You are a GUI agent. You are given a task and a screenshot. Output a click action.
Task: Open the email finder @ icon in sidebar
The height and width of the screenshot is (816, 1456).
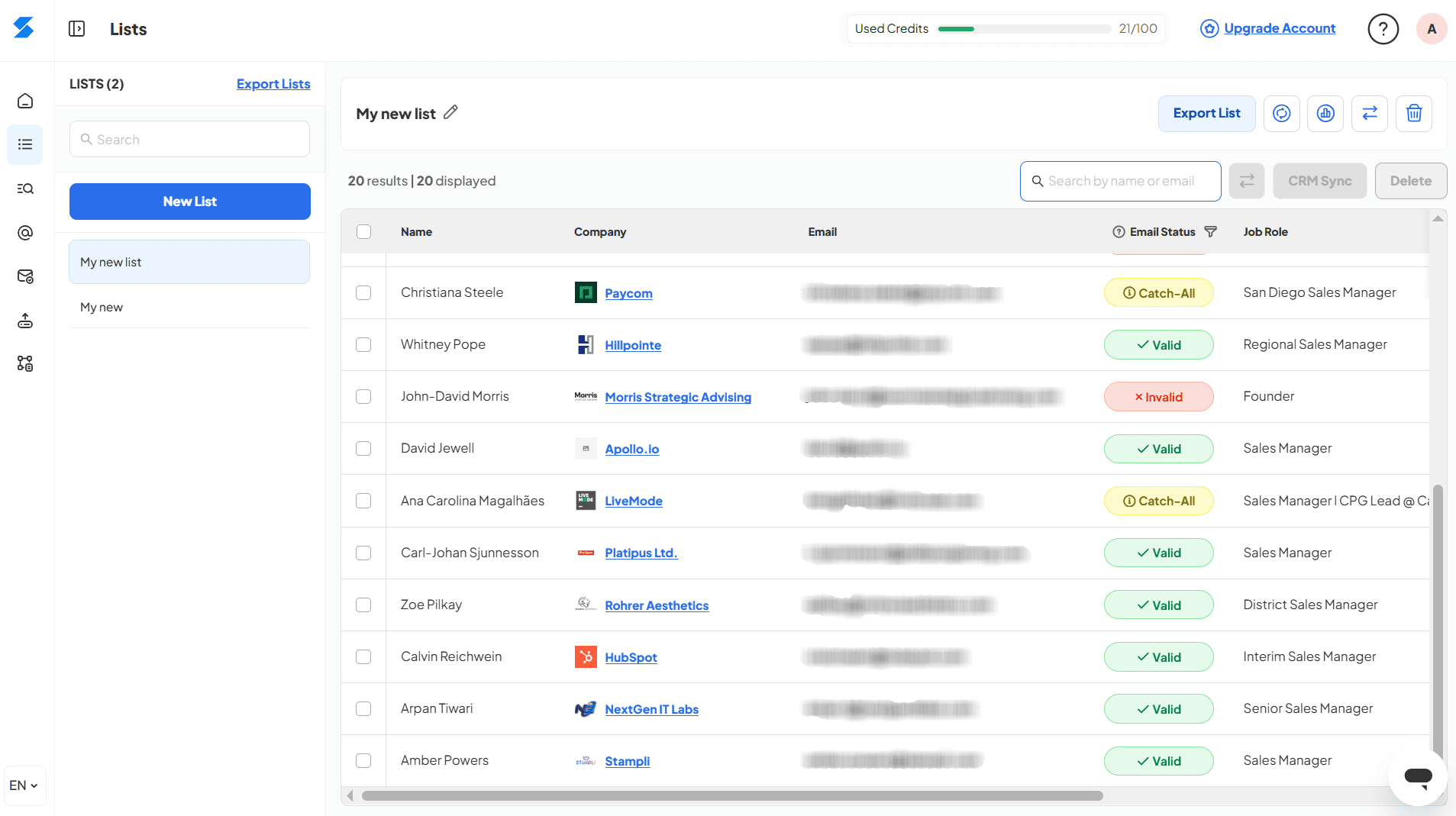[25, 233]
